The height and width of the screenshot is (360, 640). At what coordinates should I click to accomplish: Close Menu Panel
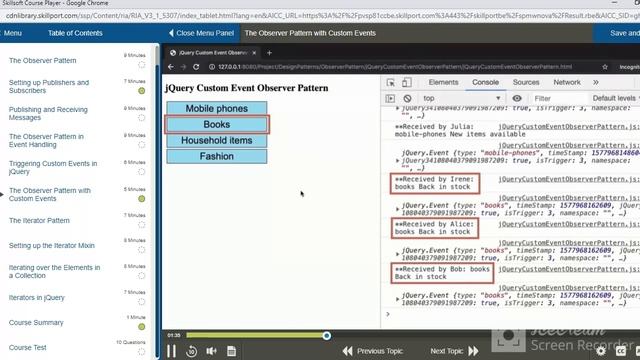pyautogui.click(x=202, y=33)
